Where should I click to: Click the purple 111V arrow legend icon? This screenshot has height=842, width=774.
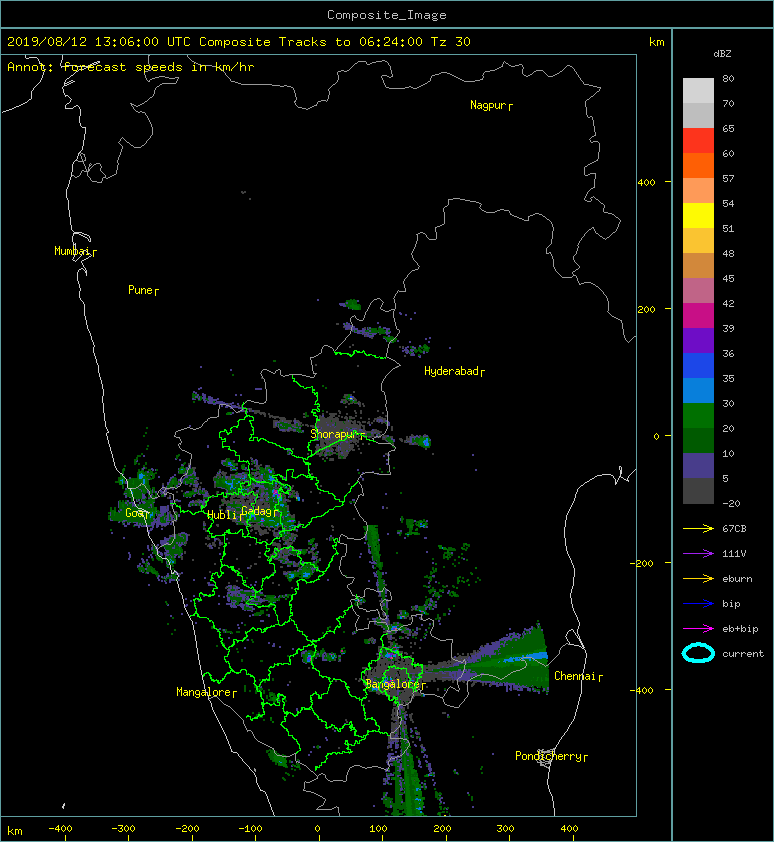pos(698,554)
